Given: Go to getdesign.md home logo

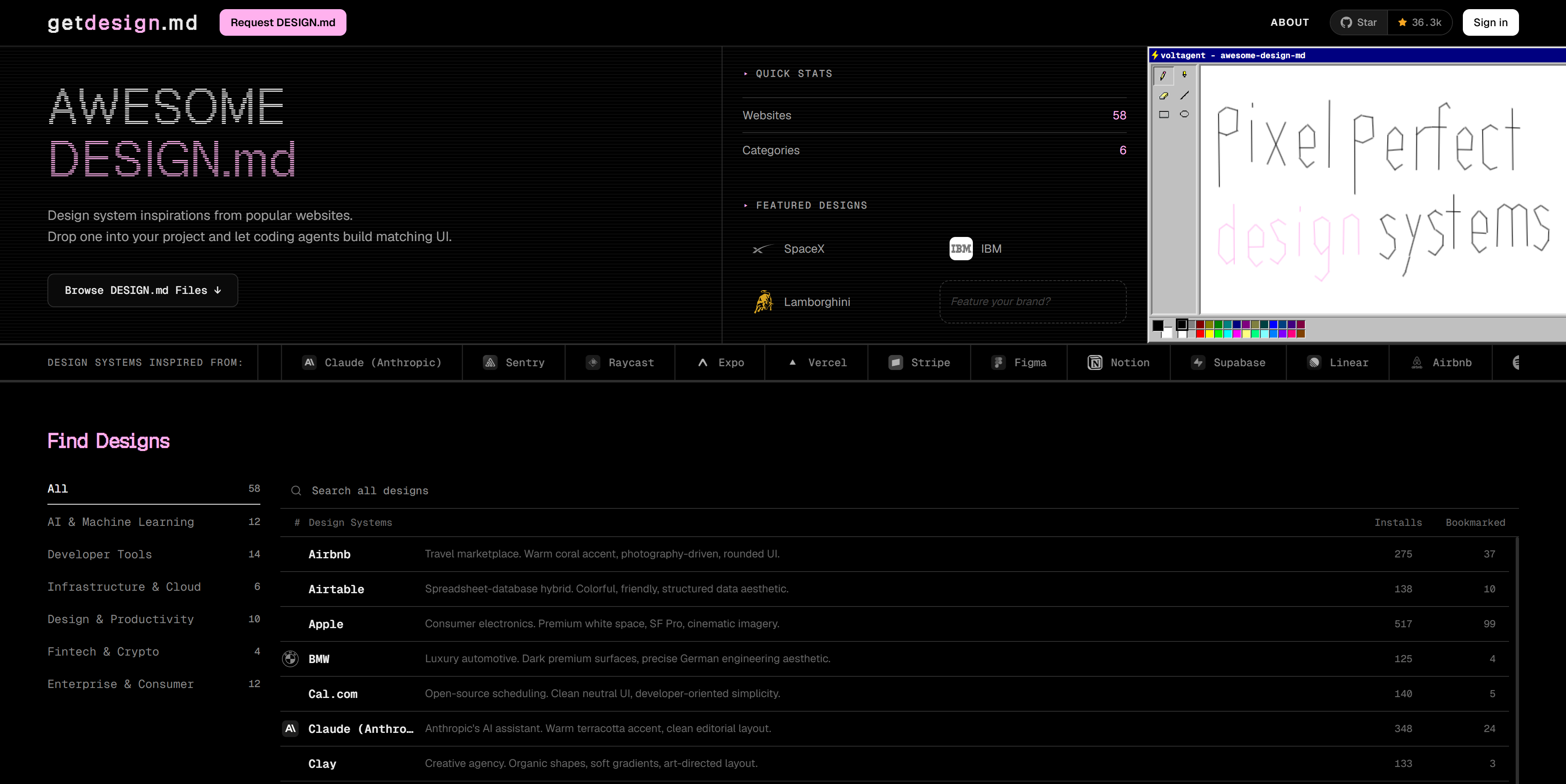Looking at the screenshot, I should click(x=122, y=23).
